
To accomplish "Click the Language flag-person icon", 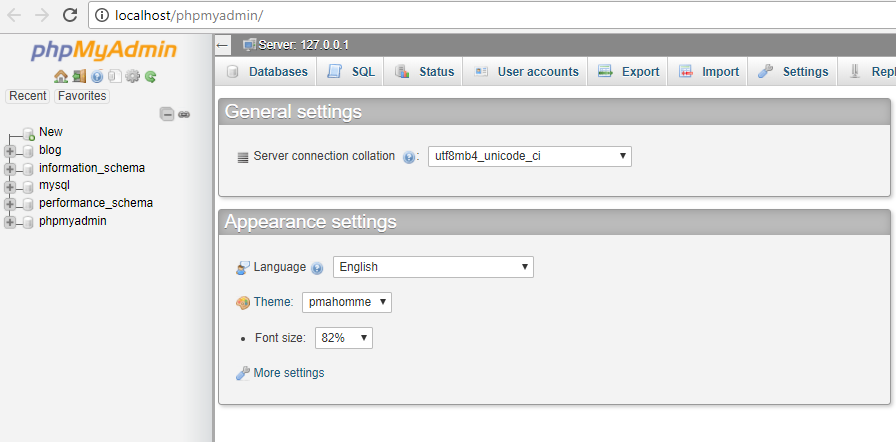I will coord(243,268).
